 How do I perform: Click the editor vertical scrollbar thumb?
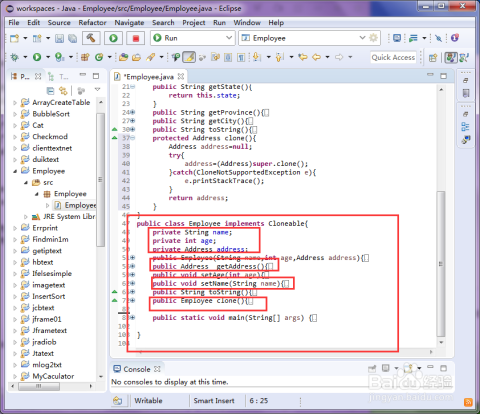point(441,263)
